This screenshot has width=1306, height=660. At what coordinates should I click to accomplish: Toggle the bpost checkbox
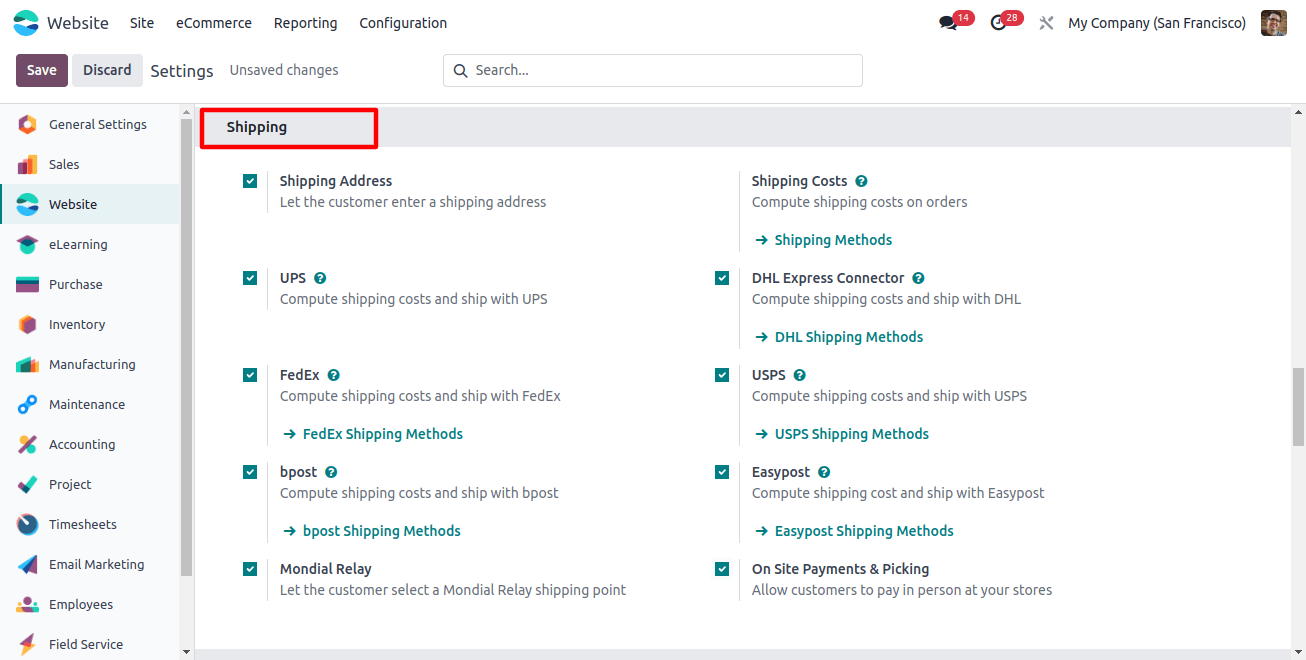click(250, 472)
